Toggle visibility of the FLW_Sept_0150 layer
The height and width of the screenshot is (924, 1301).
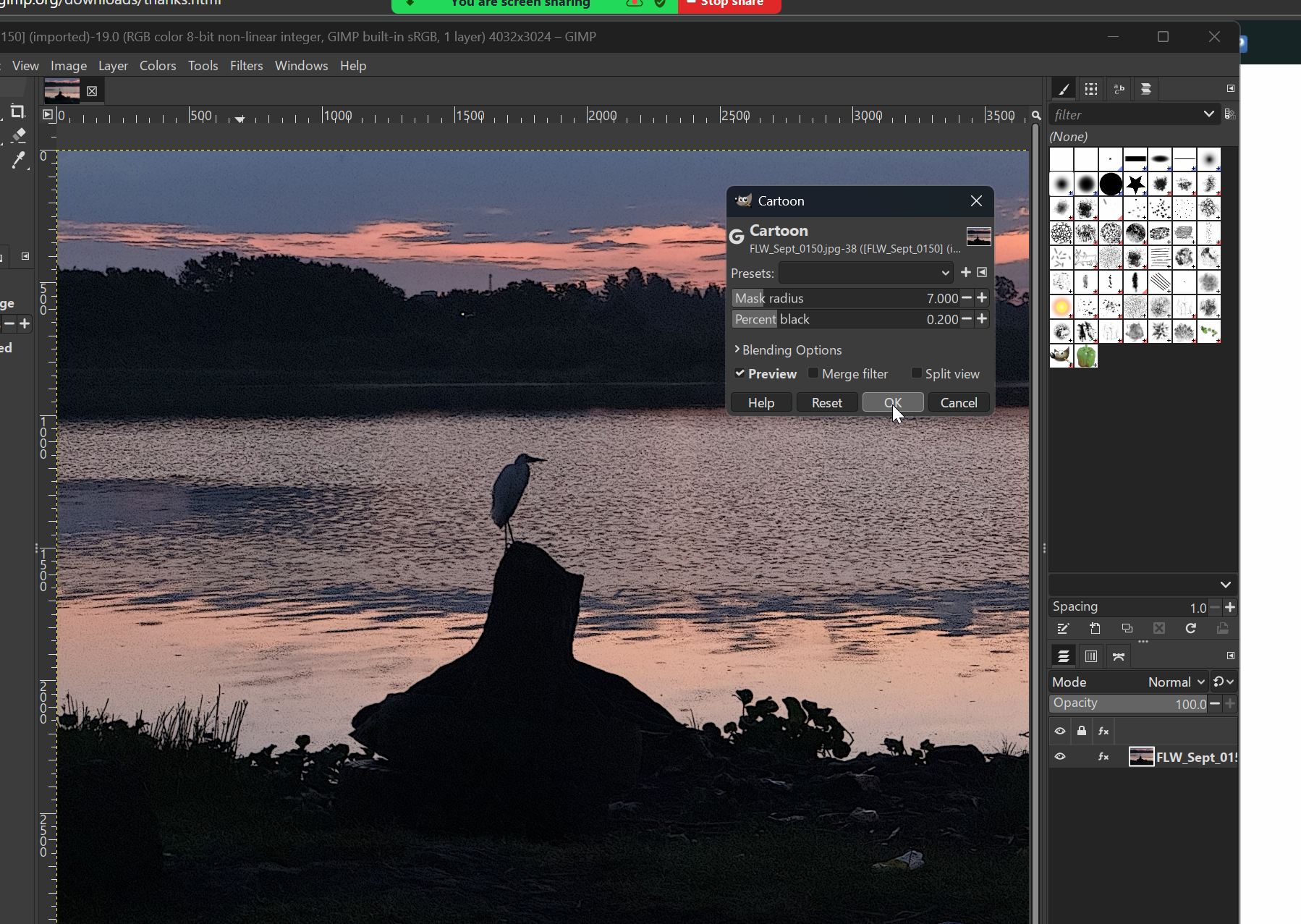pos(1060,757)
